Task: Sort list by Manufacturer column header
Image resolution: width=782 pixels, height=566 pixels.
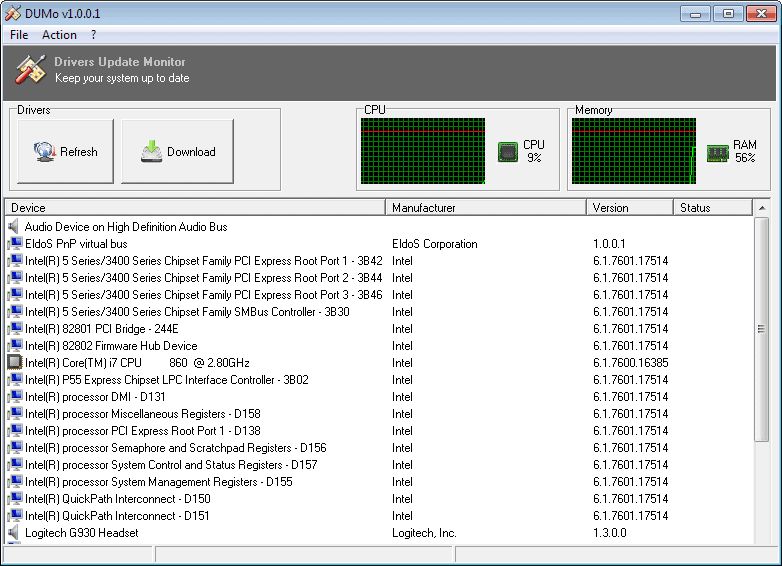Action: [x=485, y=208]
